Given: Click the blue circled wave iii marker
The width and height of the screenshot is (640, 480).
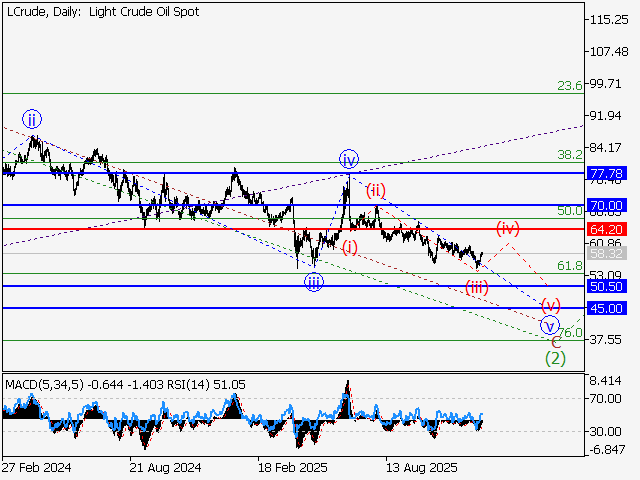Looking at the screenshot, I should tap(314, 282).
